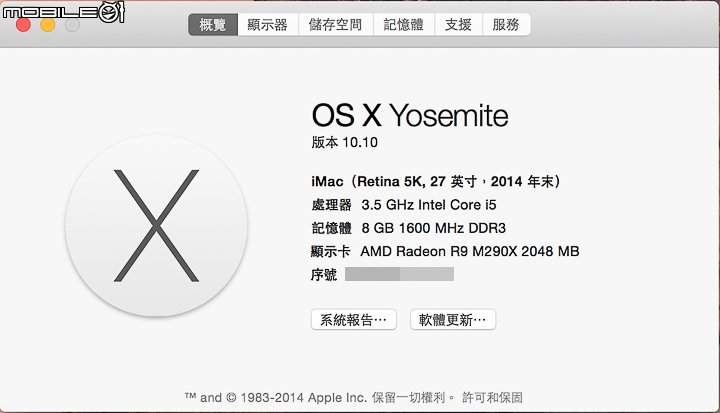This screenshot has width=720, height=413.
Task: Click the Mobile01 watermark logo
Action: 63,12
